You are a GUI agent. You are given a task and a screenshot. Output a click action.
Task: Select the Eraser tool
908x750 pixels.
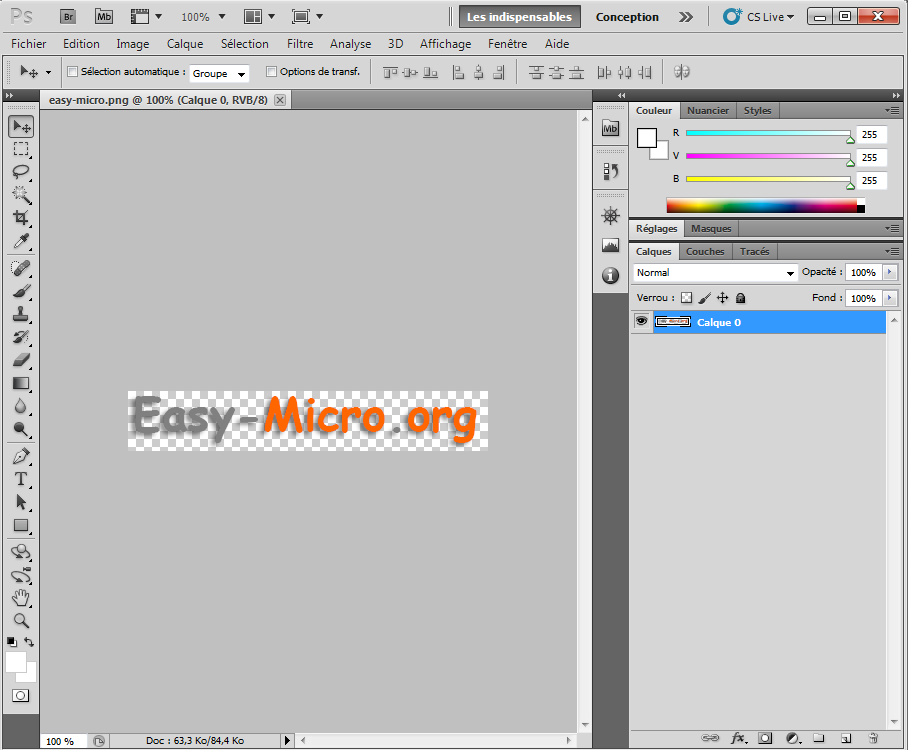click(x=21, y=360)
